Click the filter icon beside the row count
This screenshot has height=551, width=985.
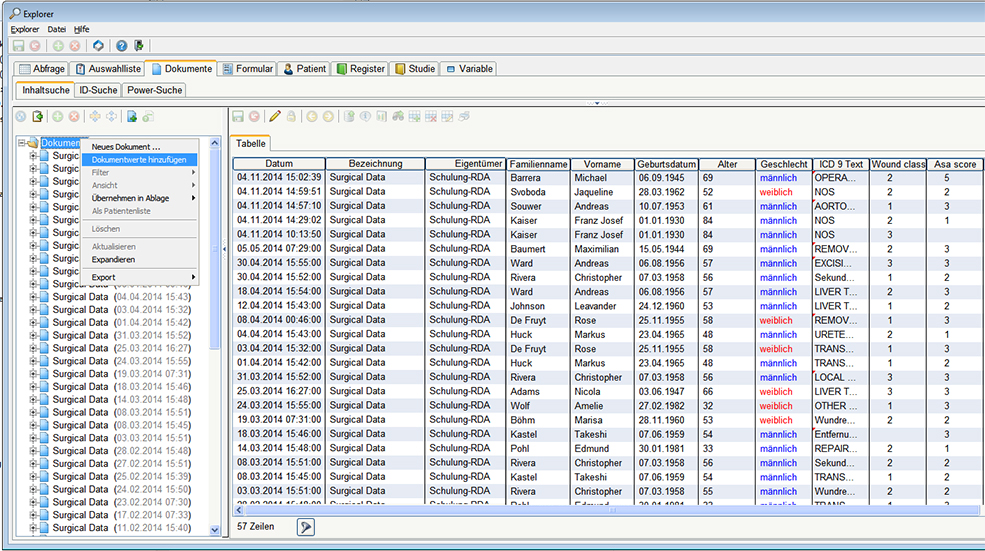(x=306, y=527)
